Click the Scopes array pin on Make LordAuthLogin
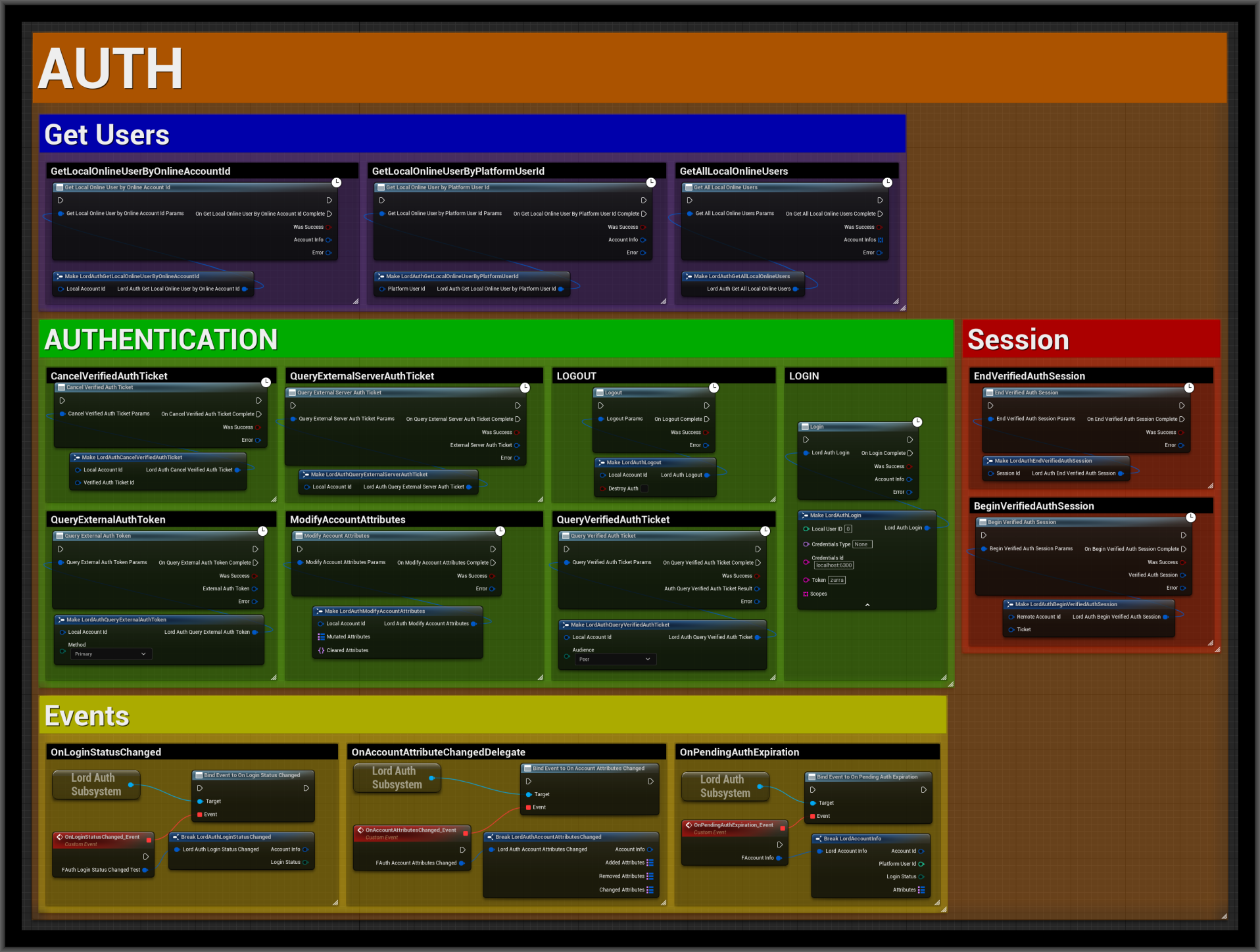 tap(806, 594)
